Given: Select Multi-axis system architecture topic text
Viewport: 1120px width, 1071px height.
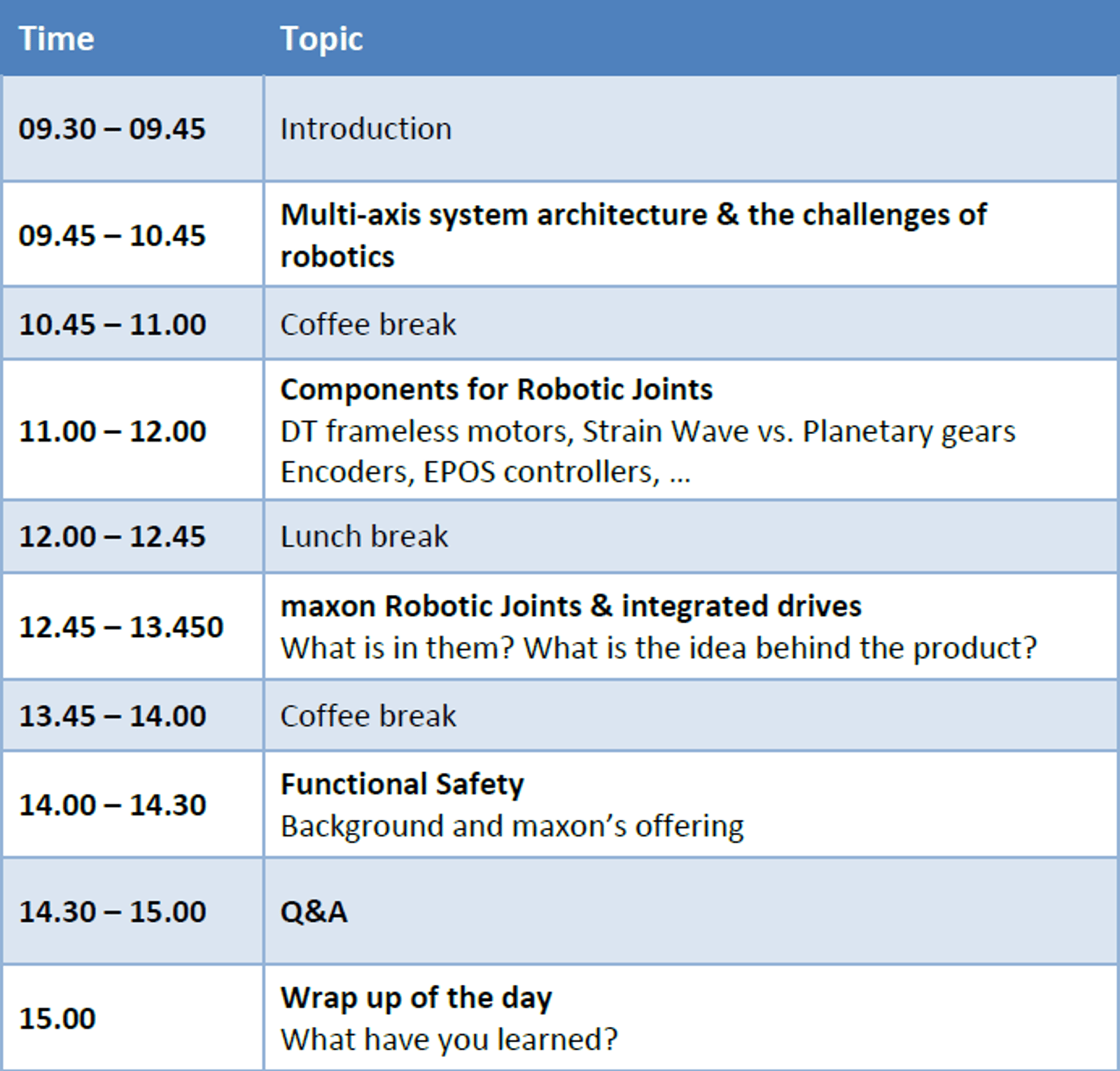Looking at the screenshot, I should pos(633,215).
